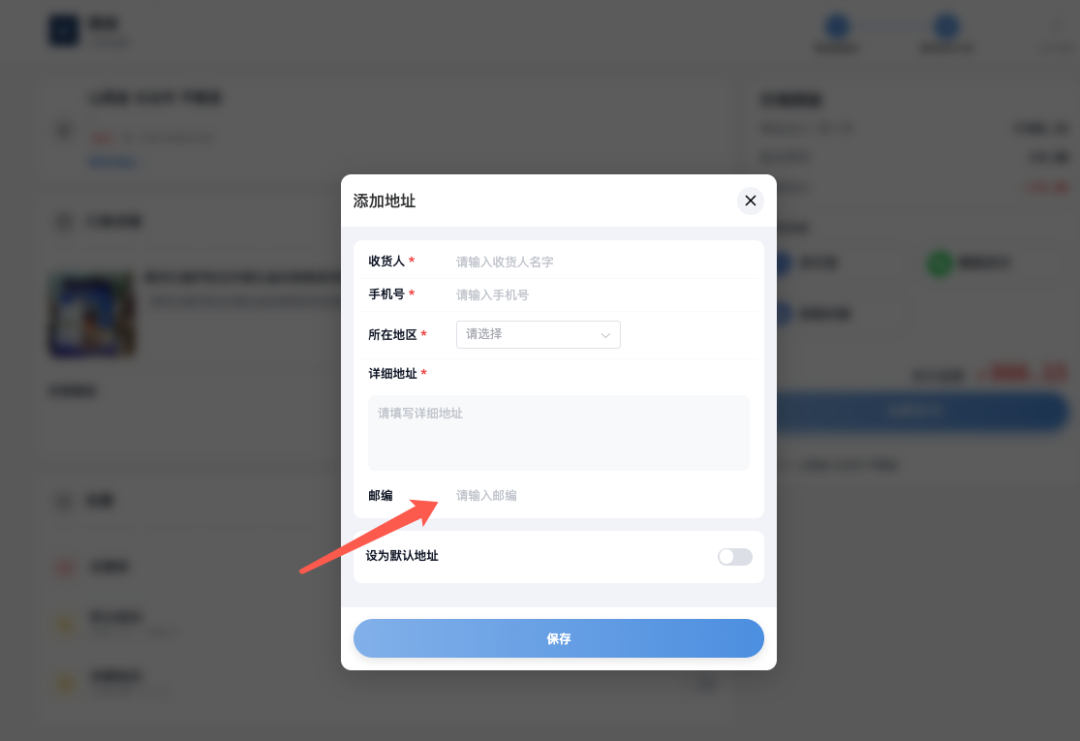This screenshot has width=1080, height=741.
Task: Click the dark blue logo icon at top-left
Action: [x=63, y=31]
